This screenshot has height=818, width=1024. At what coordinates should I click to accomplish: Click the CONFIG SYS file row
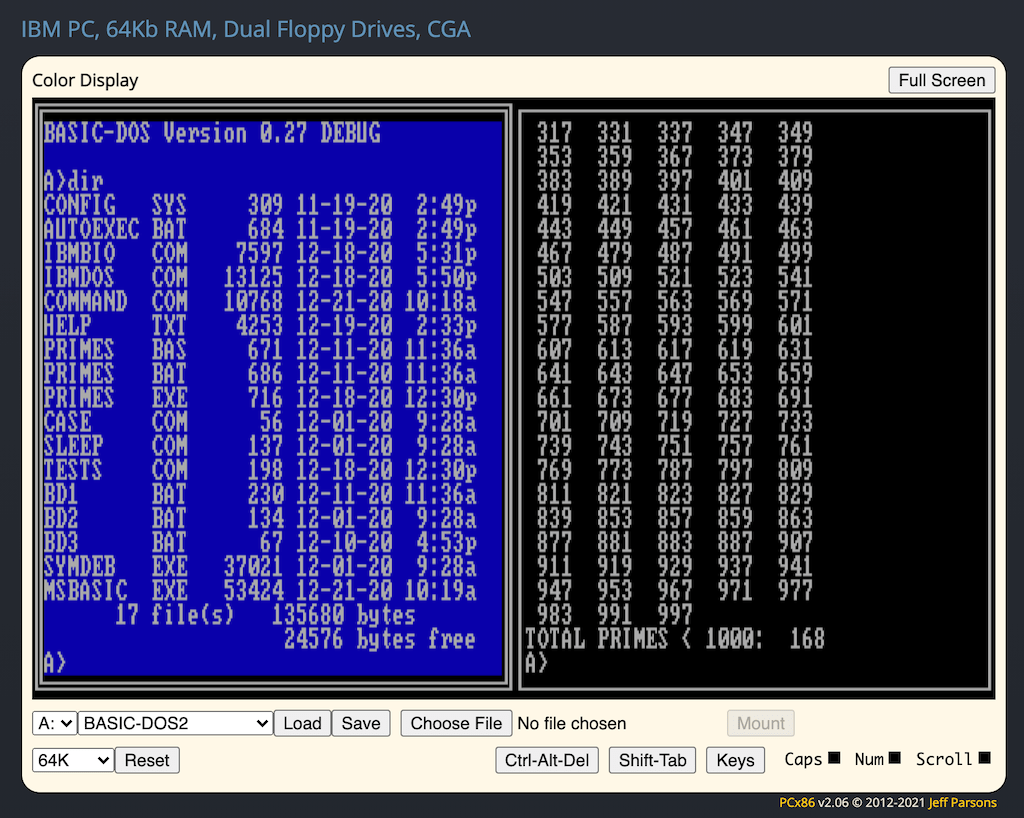click(x=260, y=206)
